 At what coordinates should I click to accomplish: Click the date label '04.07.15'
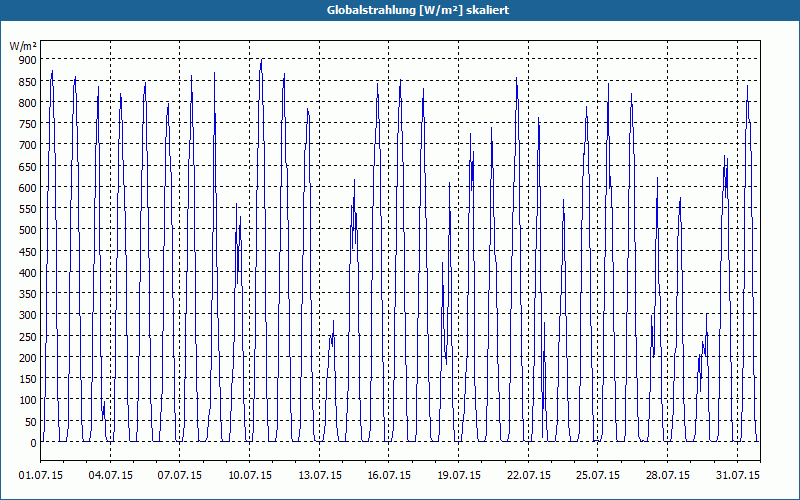[x=111, y=475]
